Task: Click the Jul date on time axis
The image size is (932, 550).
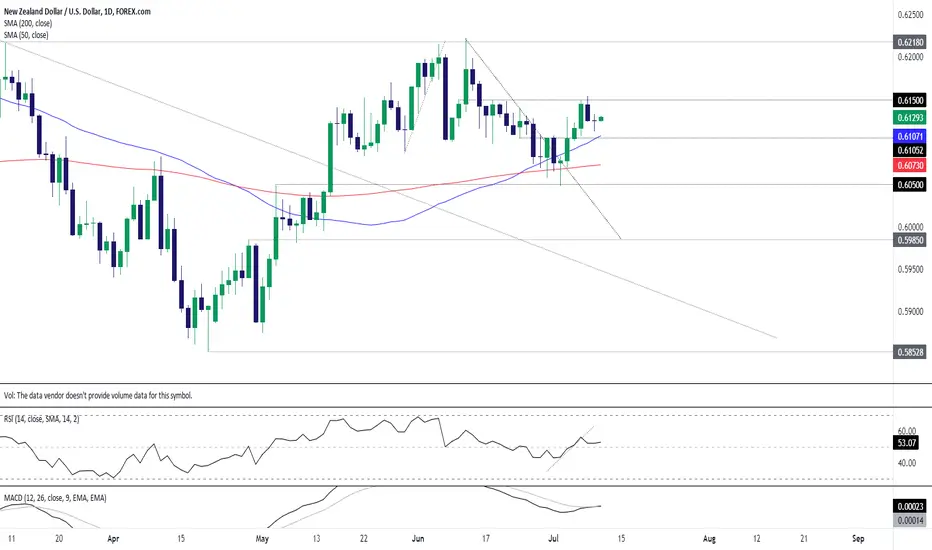Action: [553, 539]
